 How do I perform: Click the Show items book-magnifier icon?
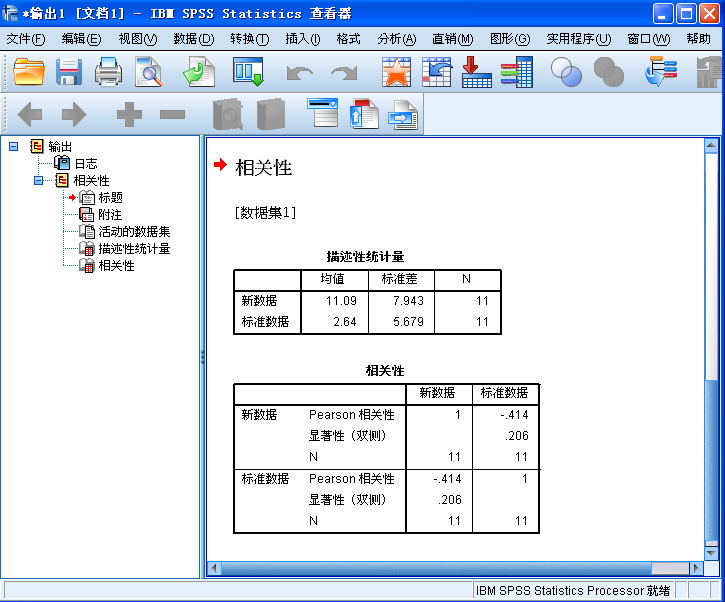coord(228,114)
